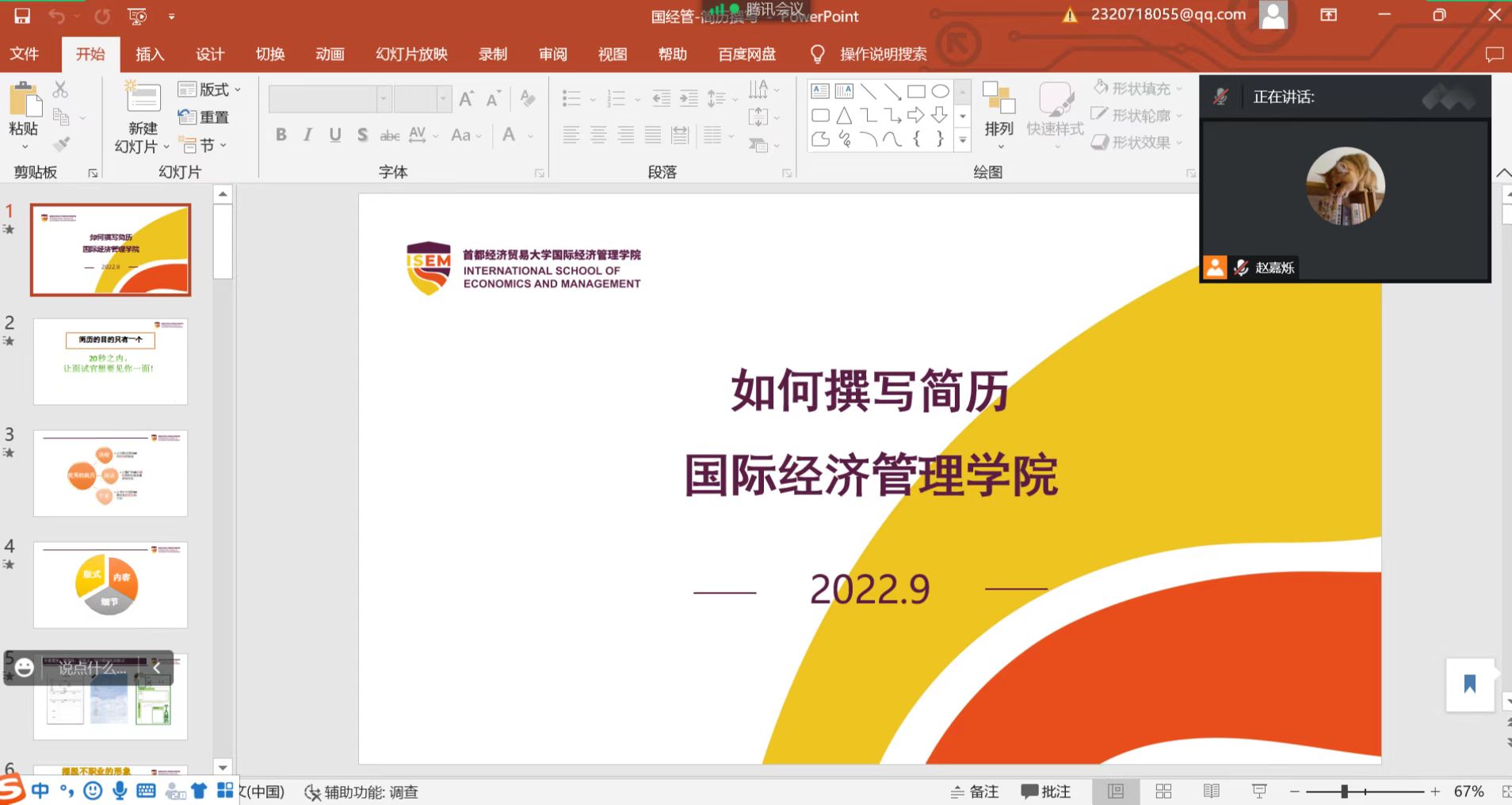Screen dimensions: 1512x805
Task: Expand the shapes gallery more arrow
Action: click(x=963, y=140)
